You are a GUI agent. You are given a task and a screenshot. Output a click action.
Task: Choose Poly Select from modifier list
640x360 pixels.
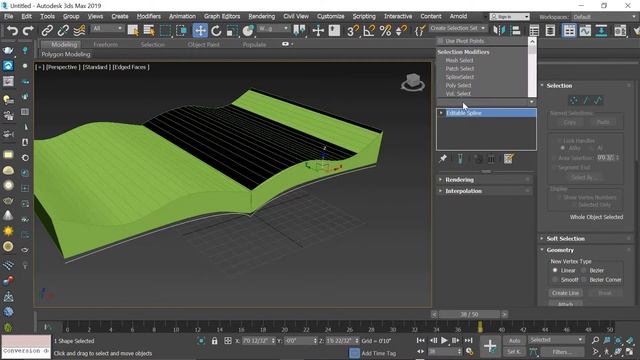pos(458,85)
